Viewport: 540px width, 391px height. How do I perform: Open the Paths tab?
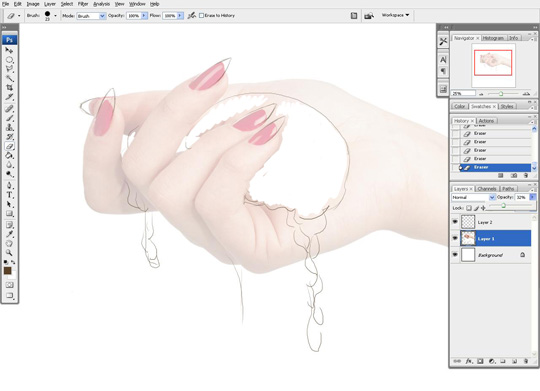click(508, 189)
